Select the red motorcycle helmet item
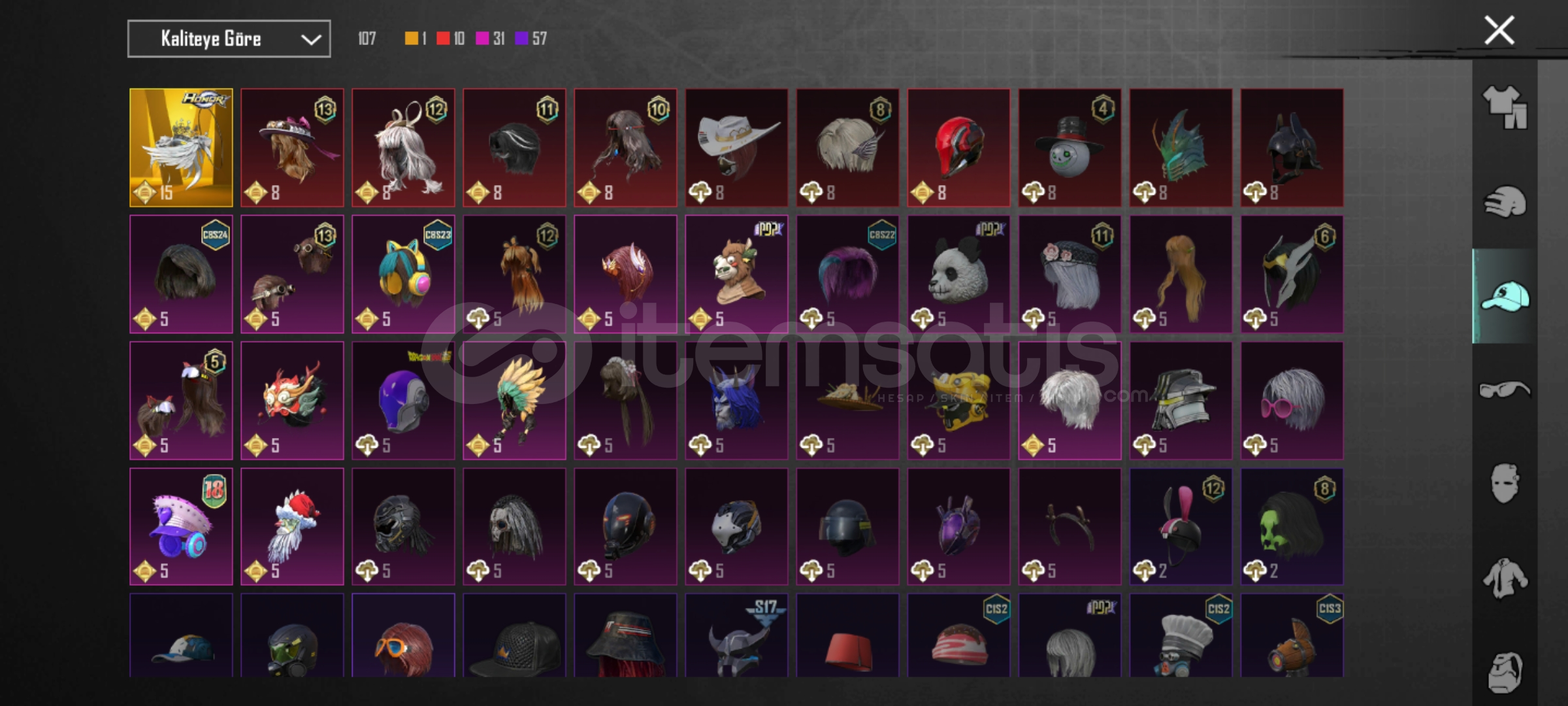This screenshot has width=1568, height=706. [x=958, y=148]
